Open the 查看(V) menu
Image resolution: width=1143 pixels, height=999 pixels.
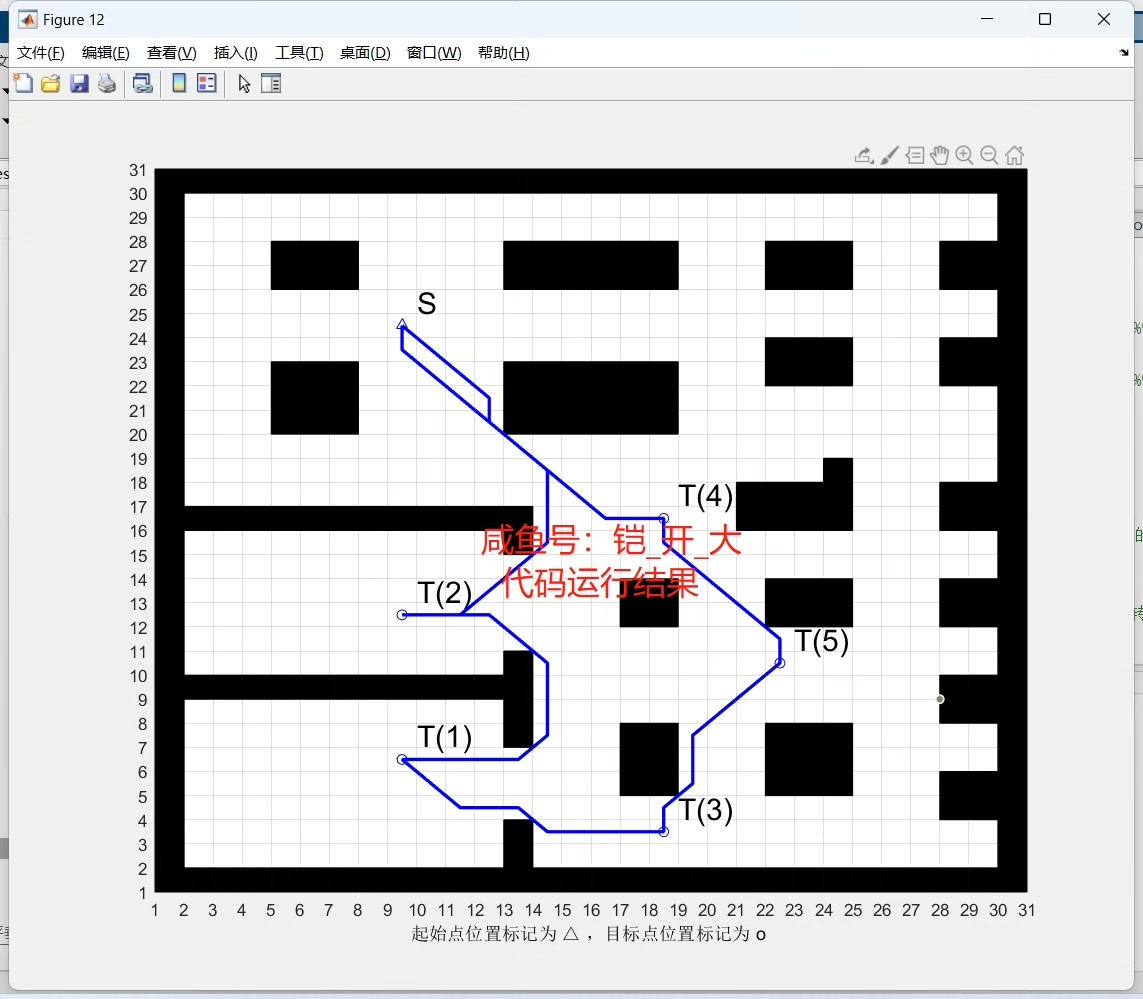pyautogui.click(x=171, y=53)
